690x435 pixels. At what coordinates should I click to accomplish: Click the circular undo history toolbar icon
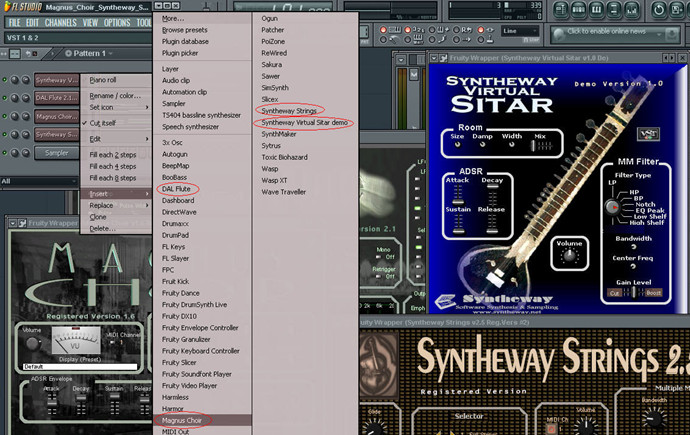[x=659, y=10]
